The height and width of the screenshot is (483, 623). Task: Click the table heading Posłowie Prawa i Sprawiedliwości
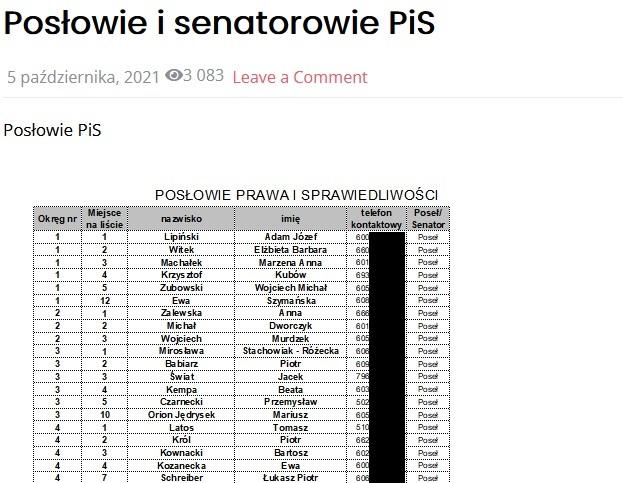pyautogui.click(x=296, y=194)
